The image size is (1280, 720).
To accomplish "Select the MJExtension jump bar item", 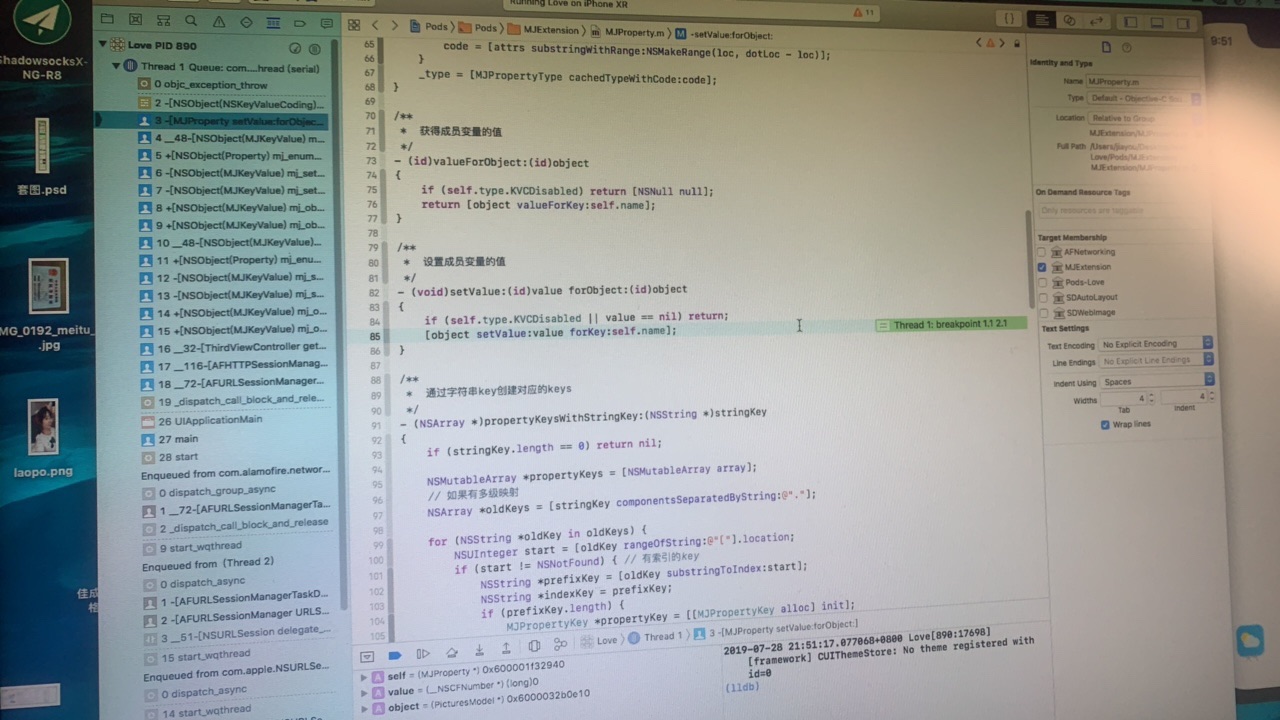I will click(543, 30).
